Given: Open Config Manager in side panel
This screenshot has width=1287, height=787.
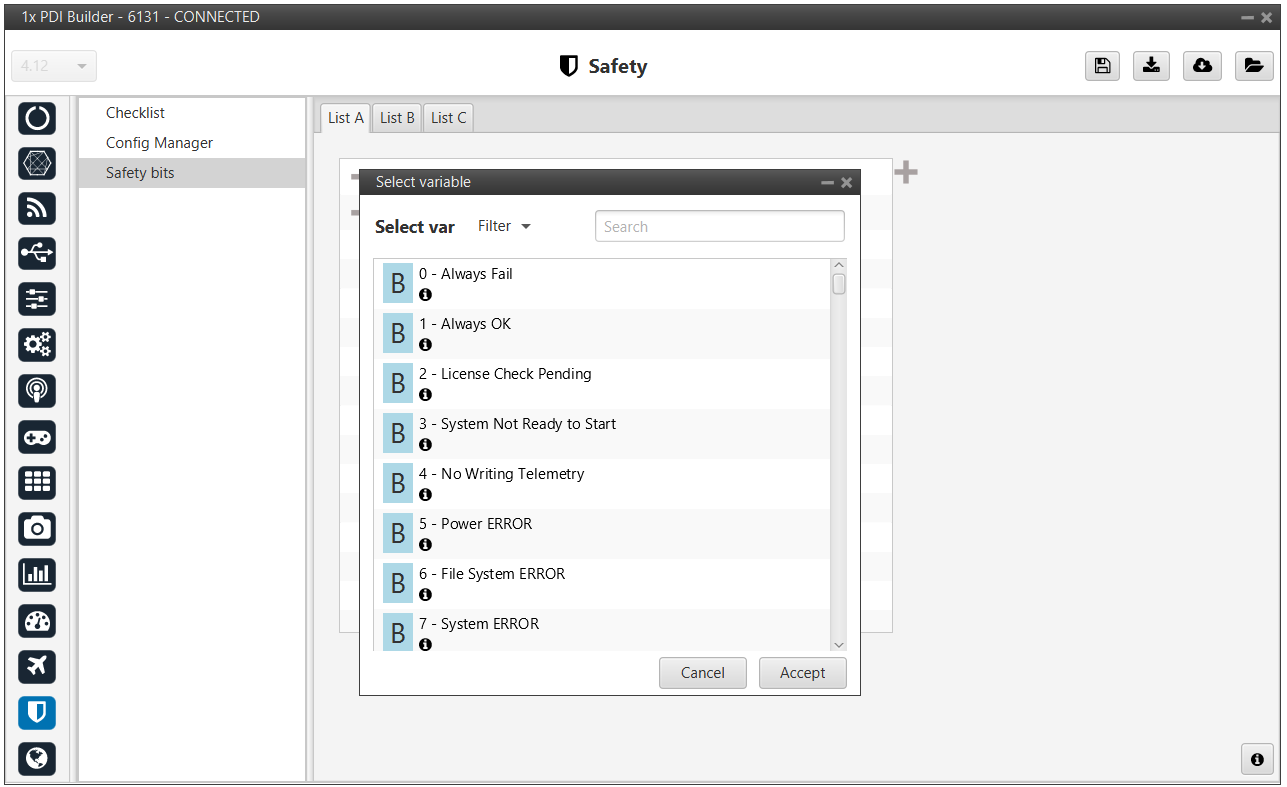Looking at the screenshot, I should tap(159, 143).
